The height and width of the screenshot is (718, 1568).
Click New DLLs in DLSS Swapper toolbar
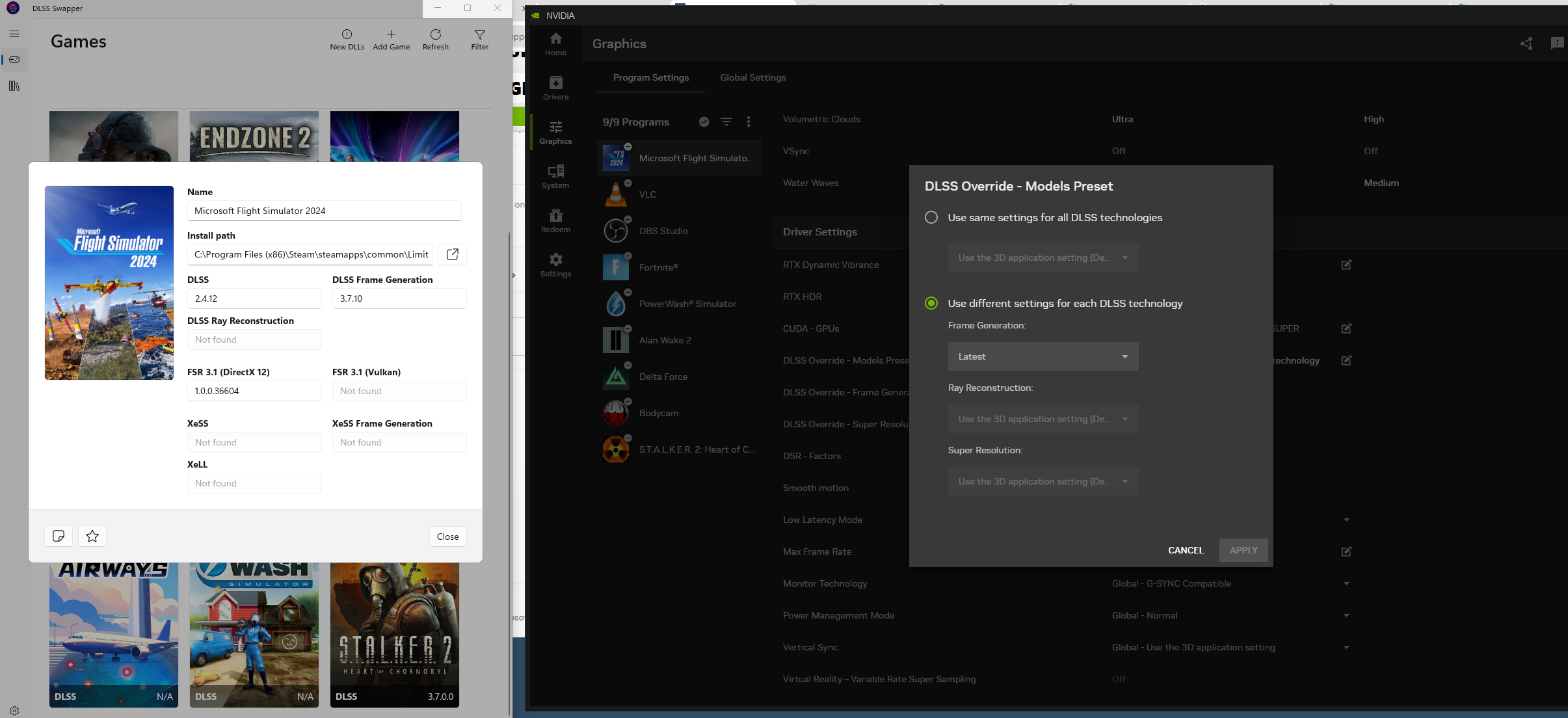[347, 40]
